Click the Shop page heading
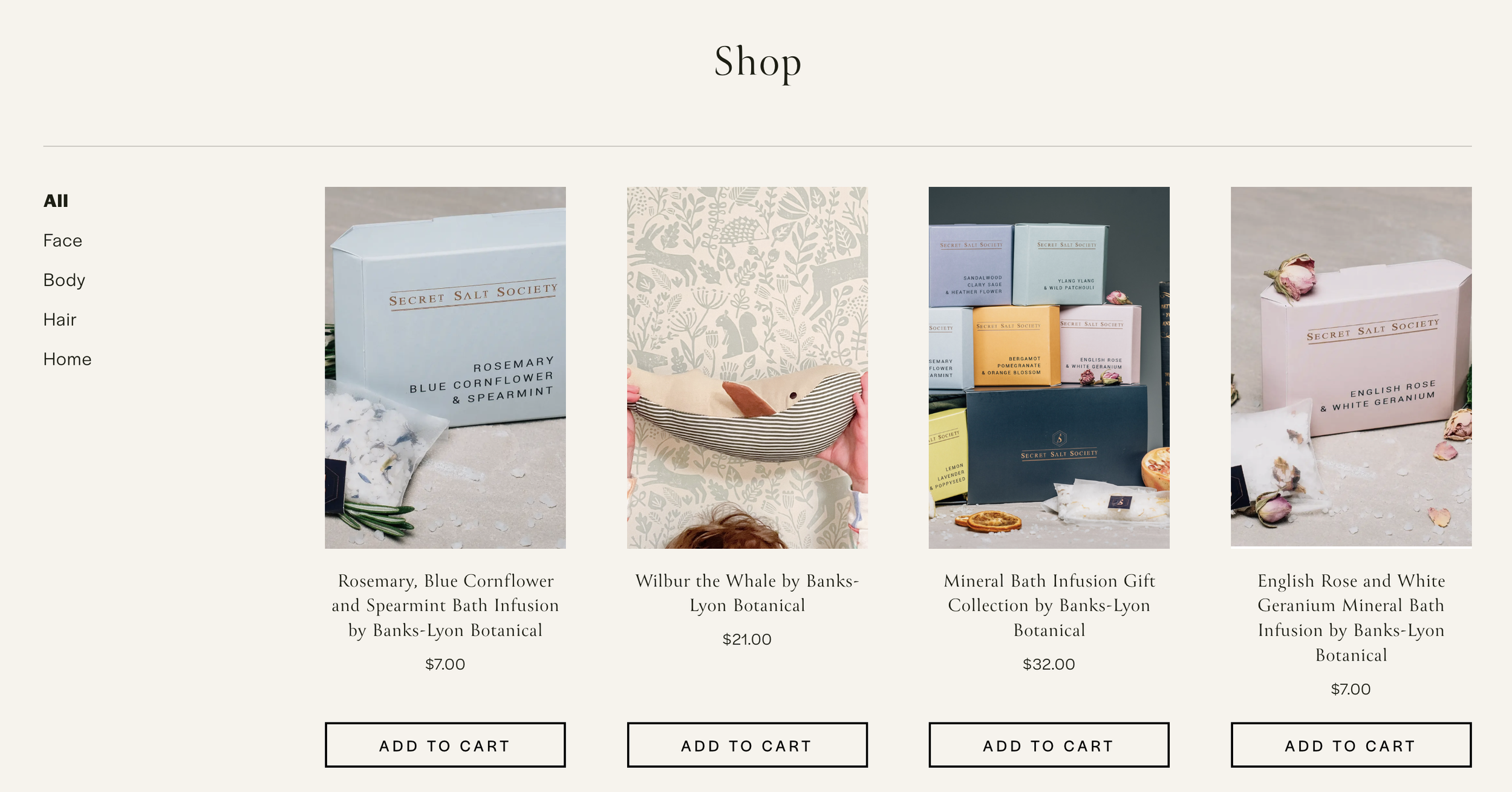 coord(757,62)
